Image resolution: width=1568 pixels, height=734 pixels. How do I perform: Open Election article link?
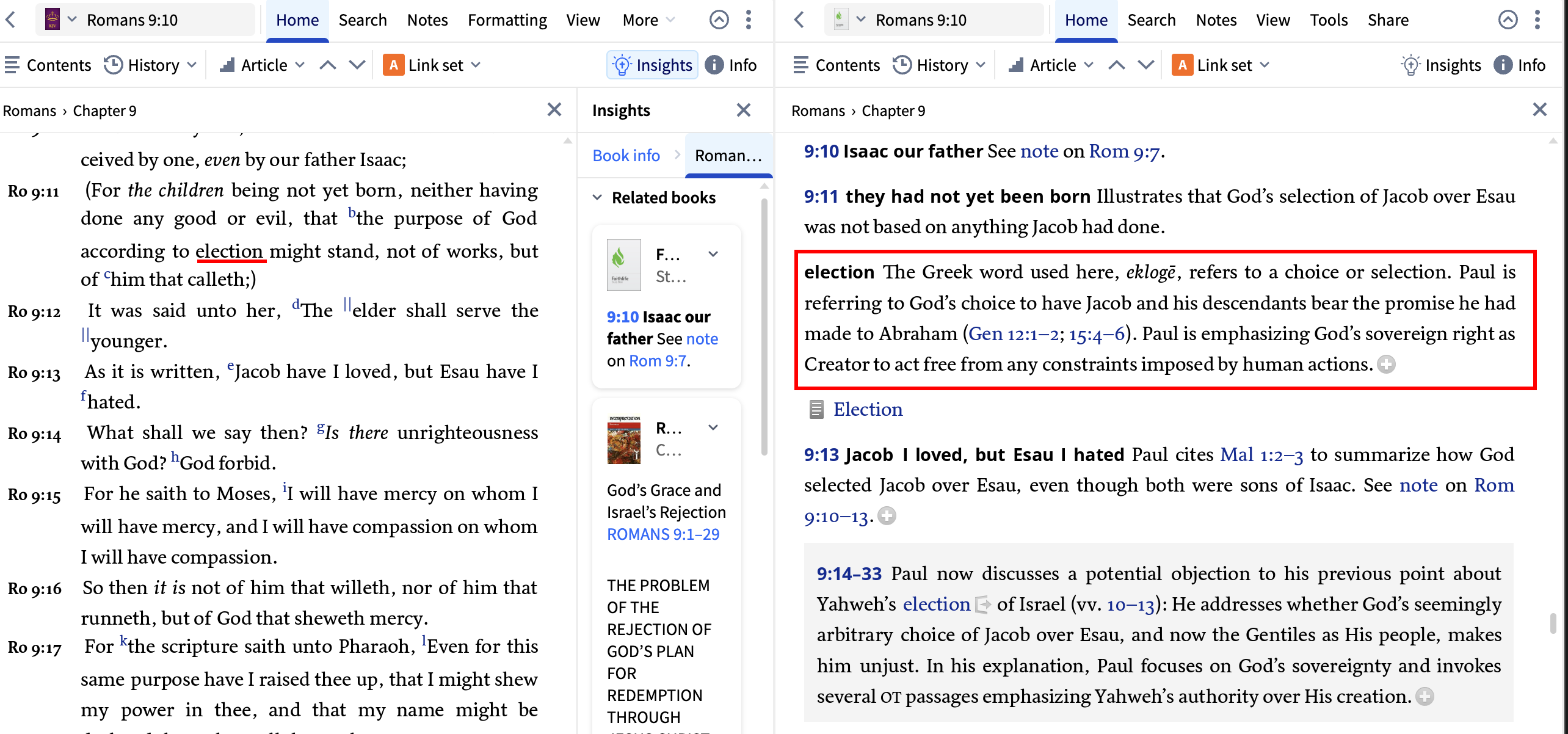coord(868,409)
